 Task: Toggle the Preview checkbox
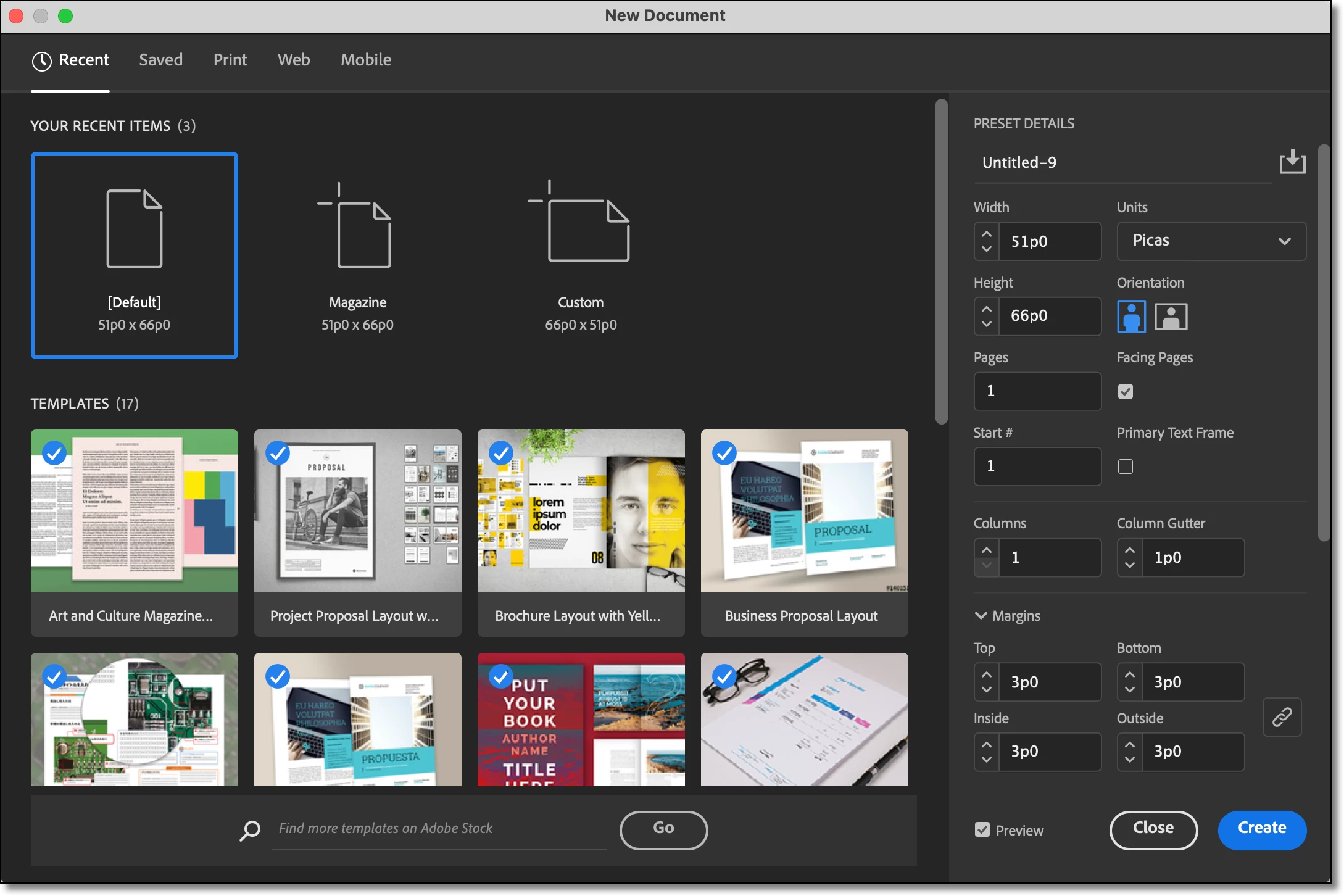click(982, 830)
